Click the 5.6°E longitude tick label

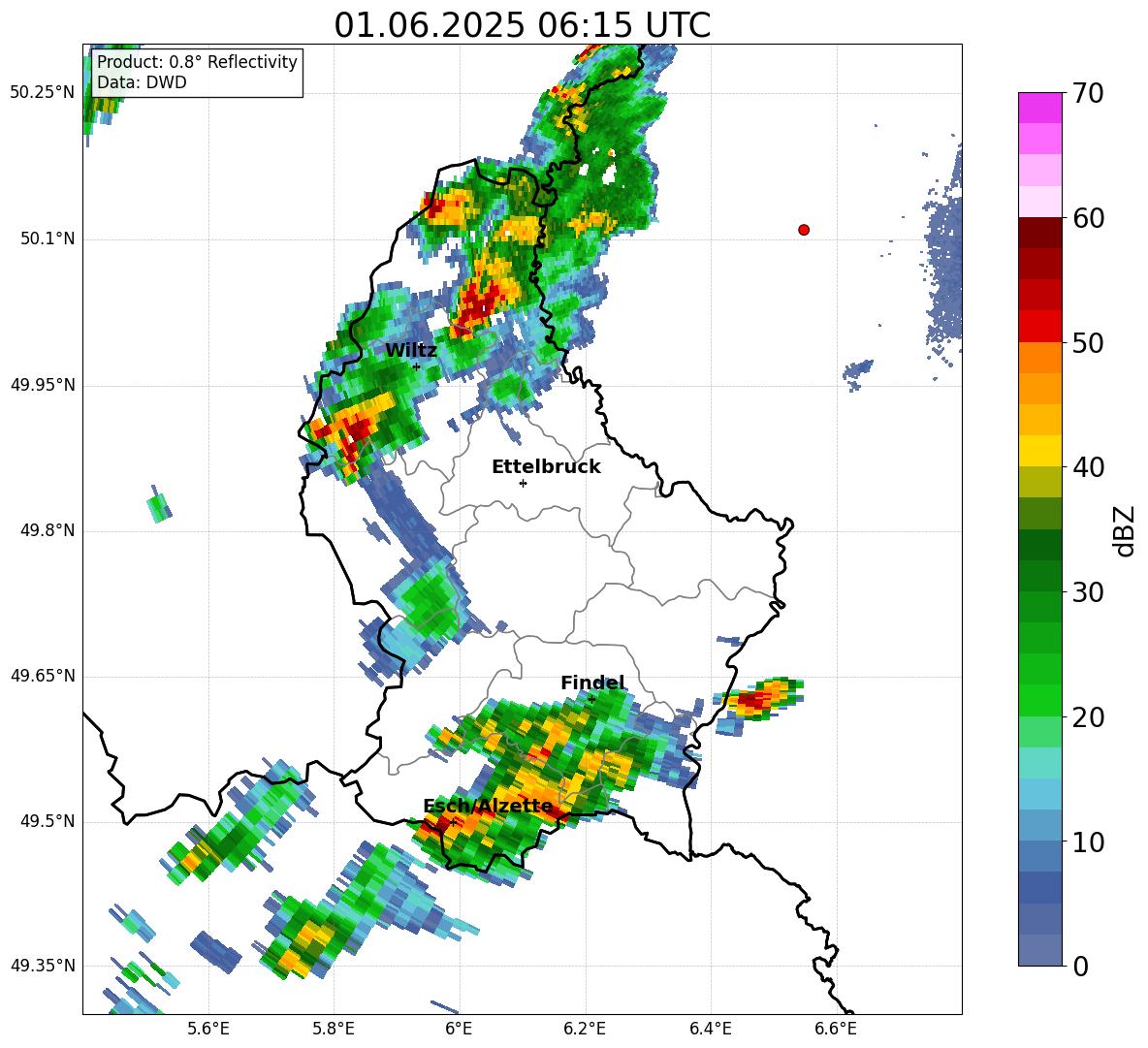click(x=208, y=1030)
